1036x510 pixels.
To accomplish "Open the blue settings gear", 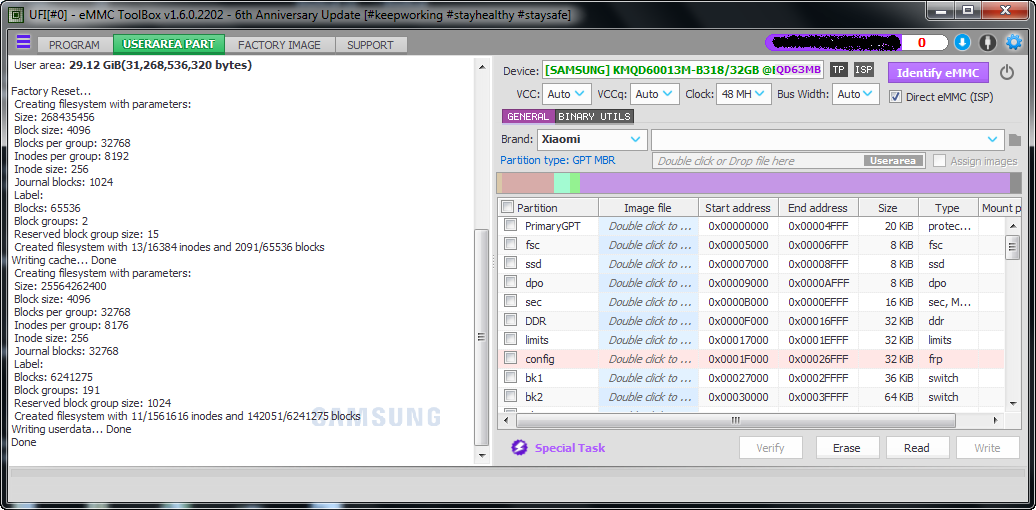I will coord(1014,42).
